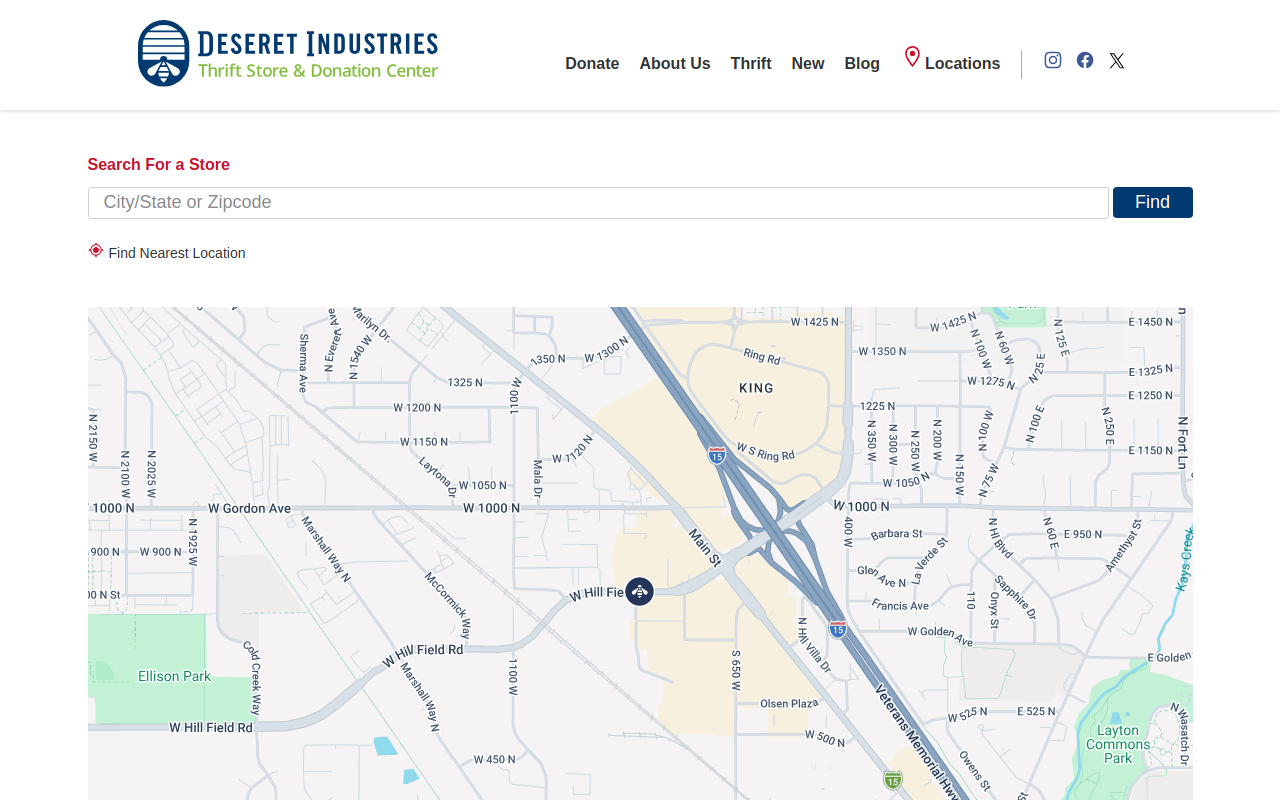Click the Olsen Plaza map label
1280x800 pixels.
point(789,704)
